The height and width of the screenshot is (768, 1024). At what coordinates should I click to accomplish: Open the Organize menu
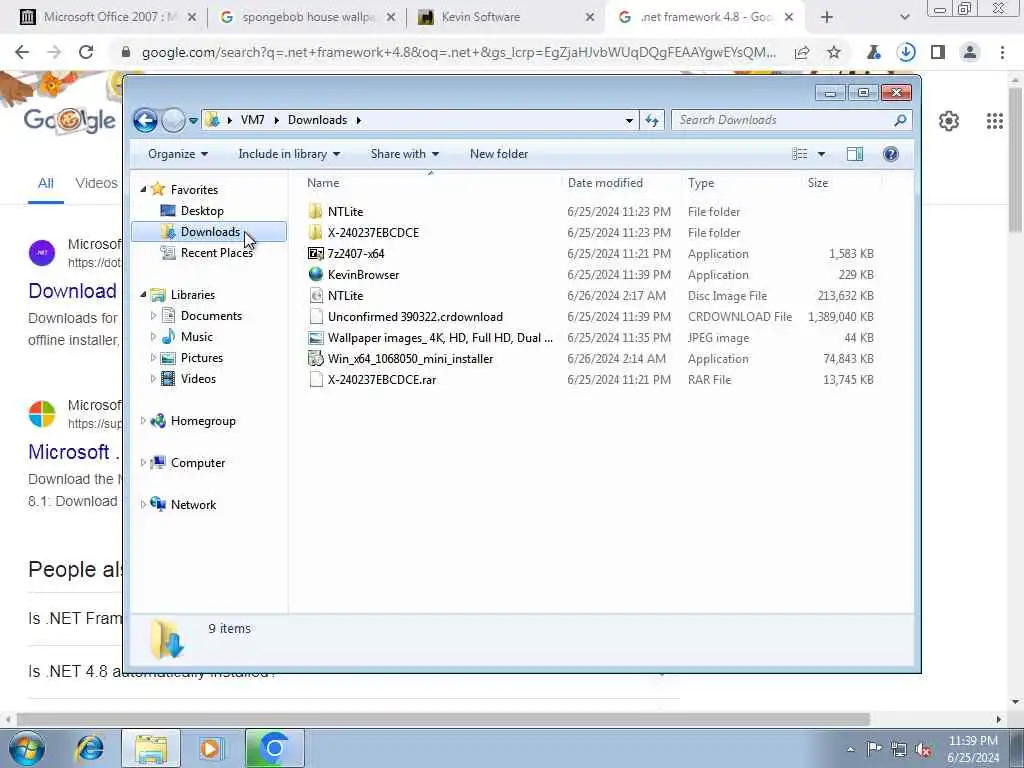[178, 154]
